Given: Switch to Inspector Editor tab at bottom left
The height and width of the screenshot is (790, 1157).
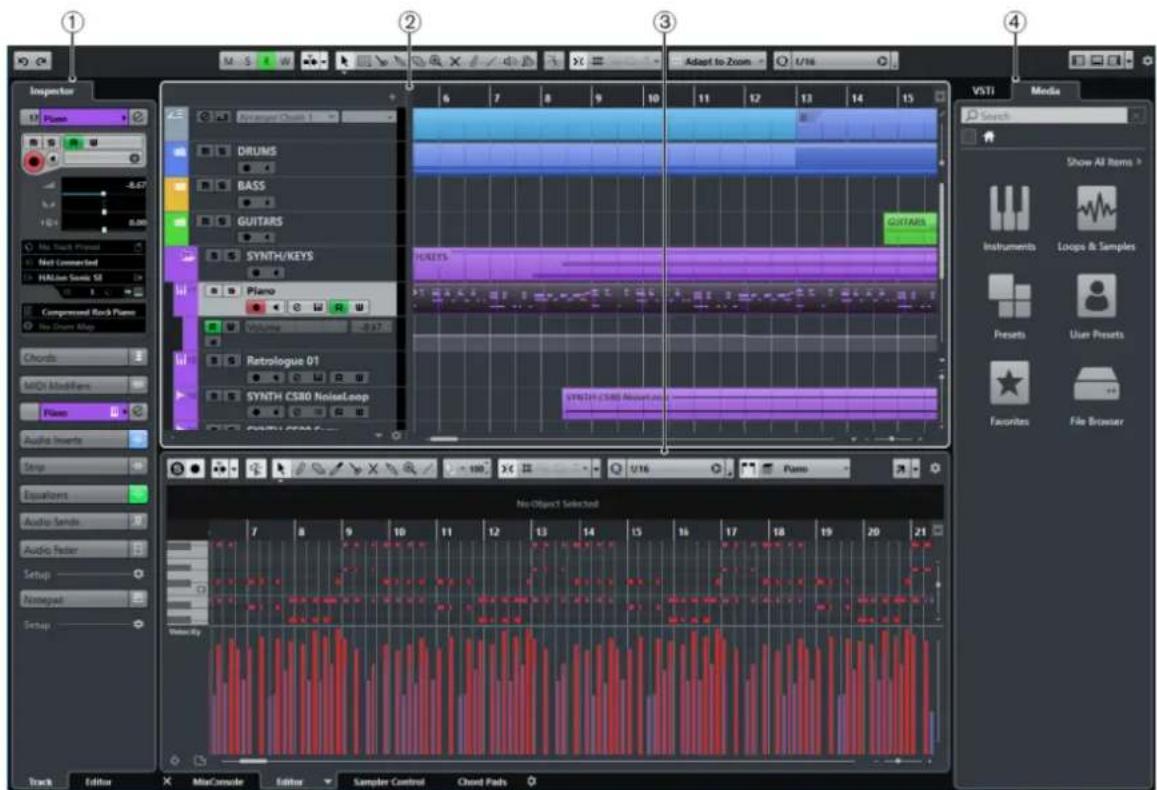Looking at the screenshot, I should coord(98,781).
